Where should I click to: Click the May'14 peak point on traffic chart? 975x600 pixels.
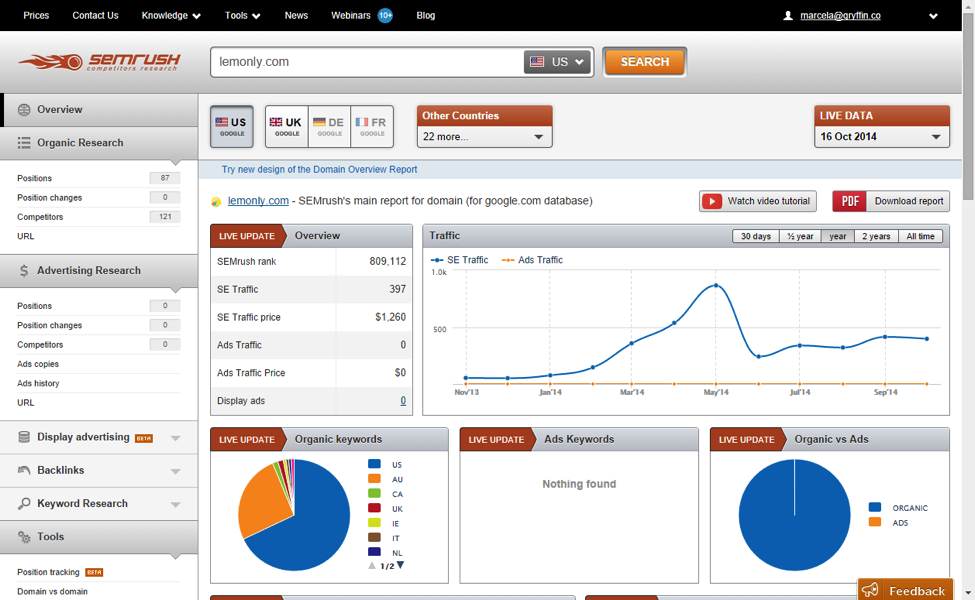[x=716, y=285]
